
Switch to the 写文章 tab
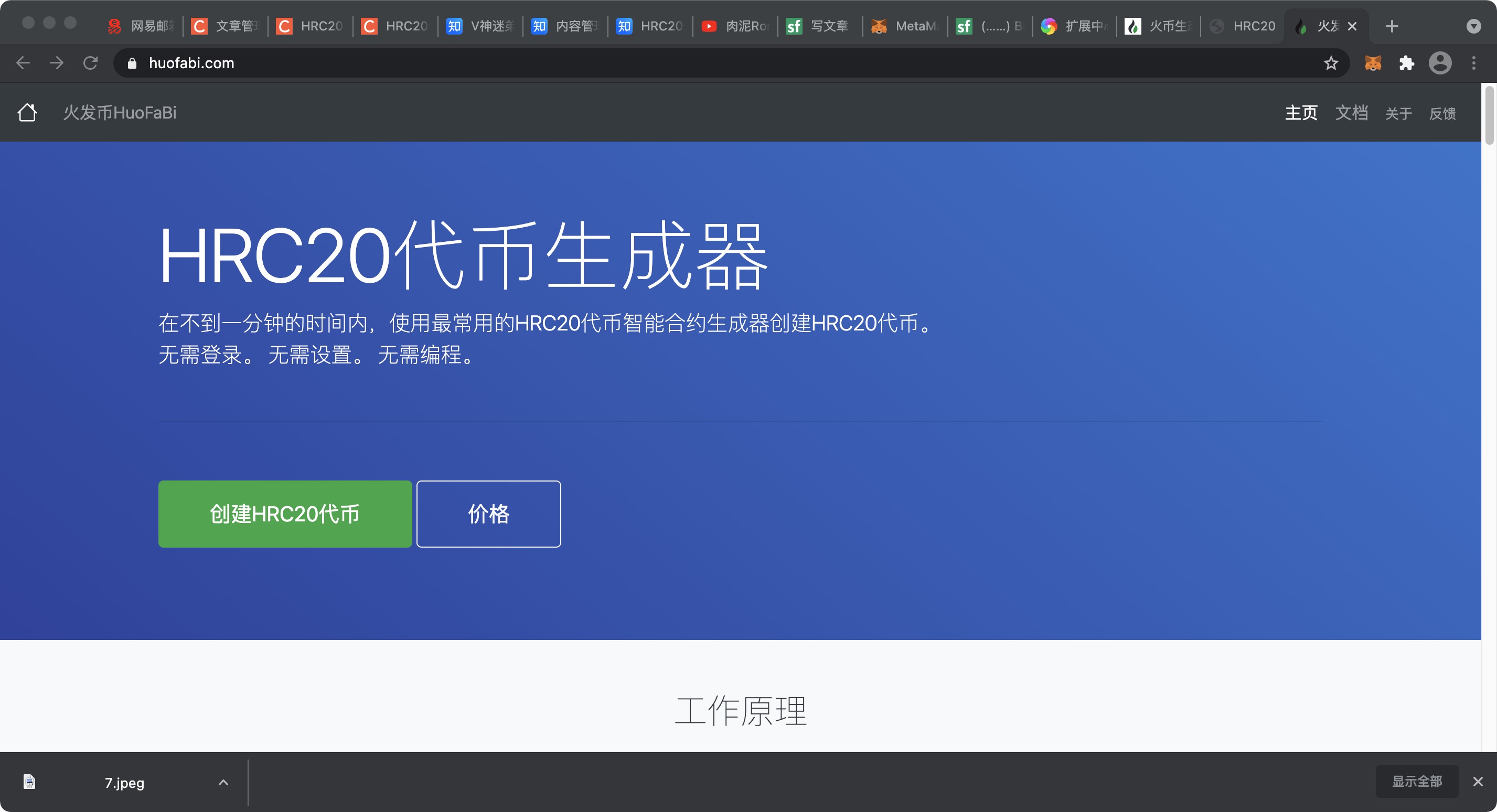point(820,26)
